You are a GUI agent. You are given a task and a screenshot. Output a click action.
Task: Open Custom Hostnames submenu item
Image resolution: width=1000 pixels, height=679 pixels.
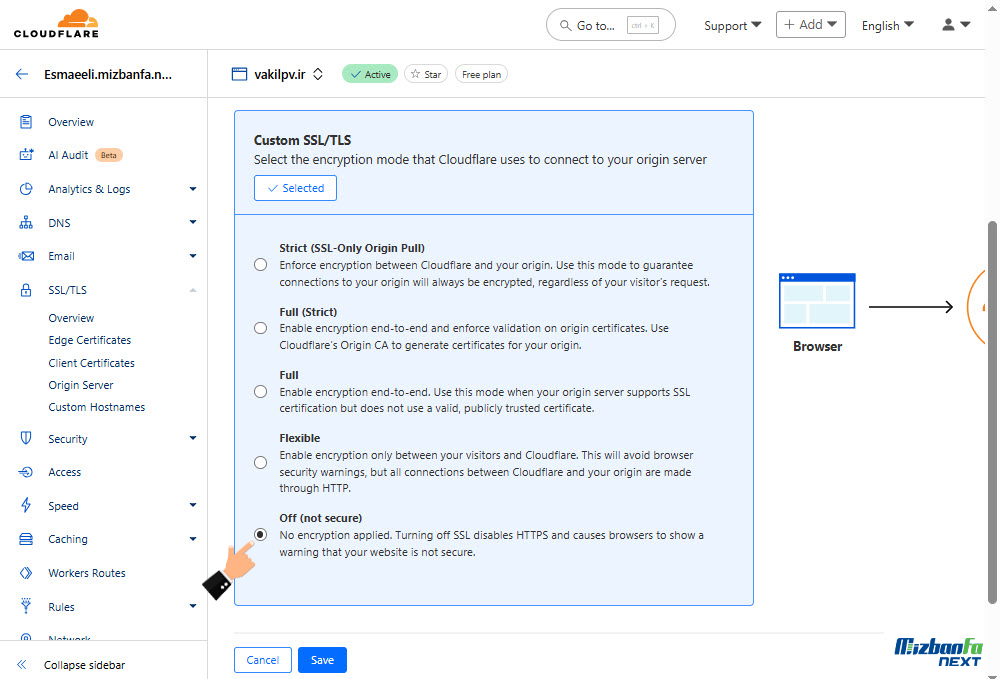click(97, 407)
